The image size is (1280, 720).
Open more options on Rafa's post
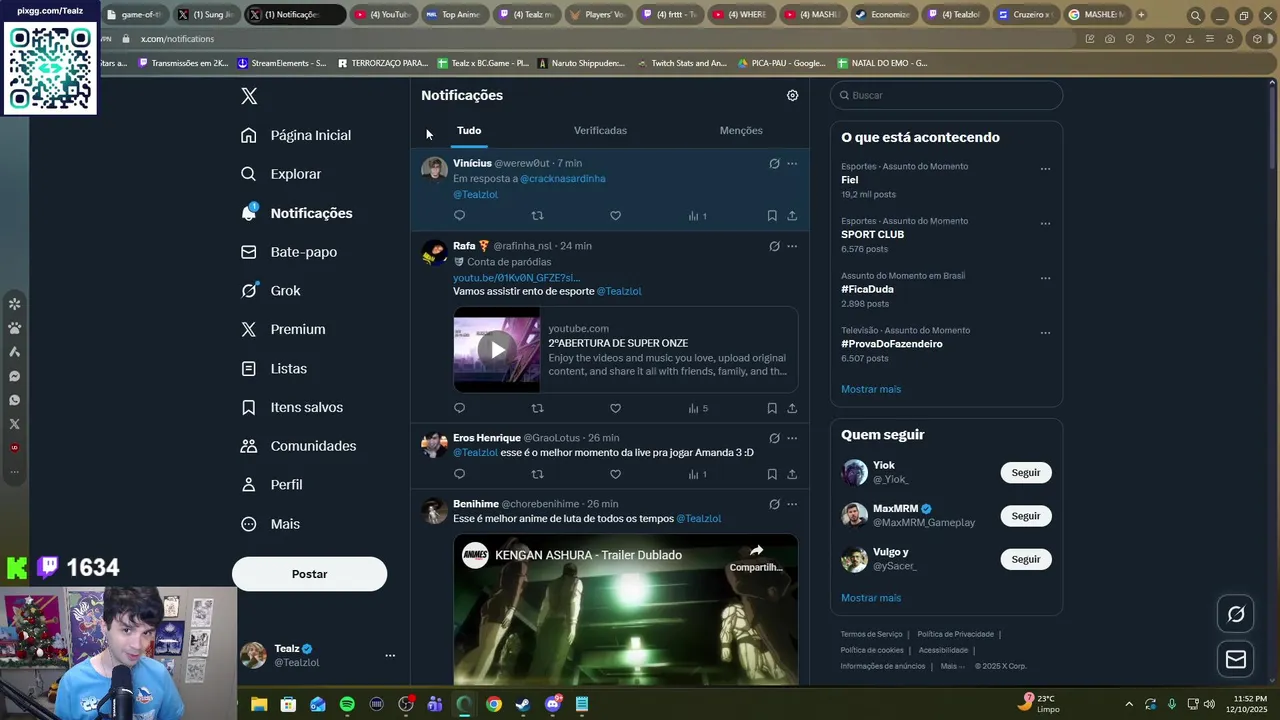click(792, 246)
